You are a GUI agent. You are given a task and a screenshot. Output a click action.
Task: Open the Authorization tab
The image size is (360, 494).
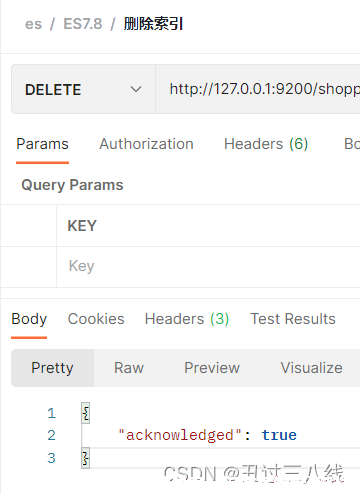pyautogui.click(x=146, y=144)
